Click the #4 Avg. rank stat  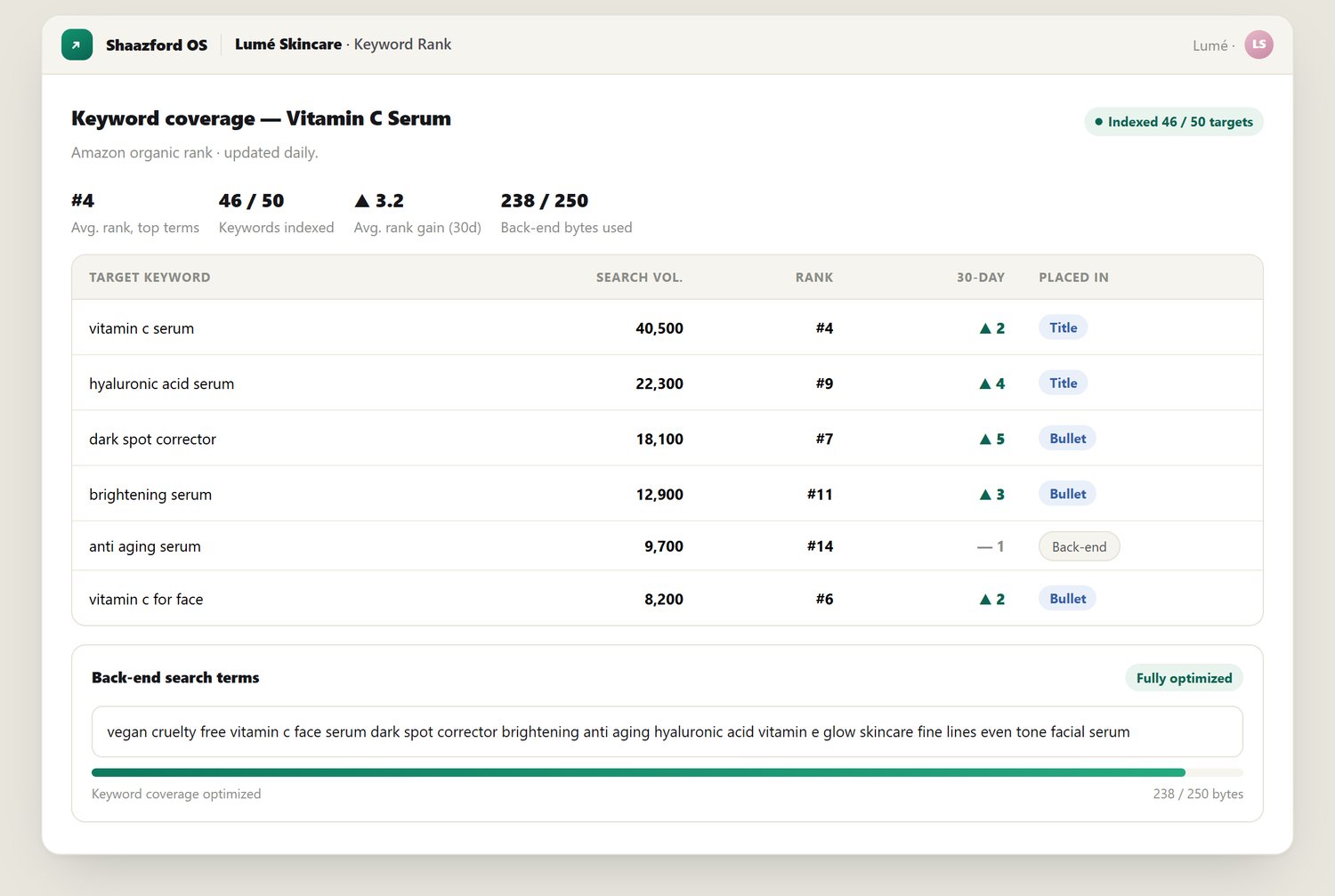click(135, 214)
